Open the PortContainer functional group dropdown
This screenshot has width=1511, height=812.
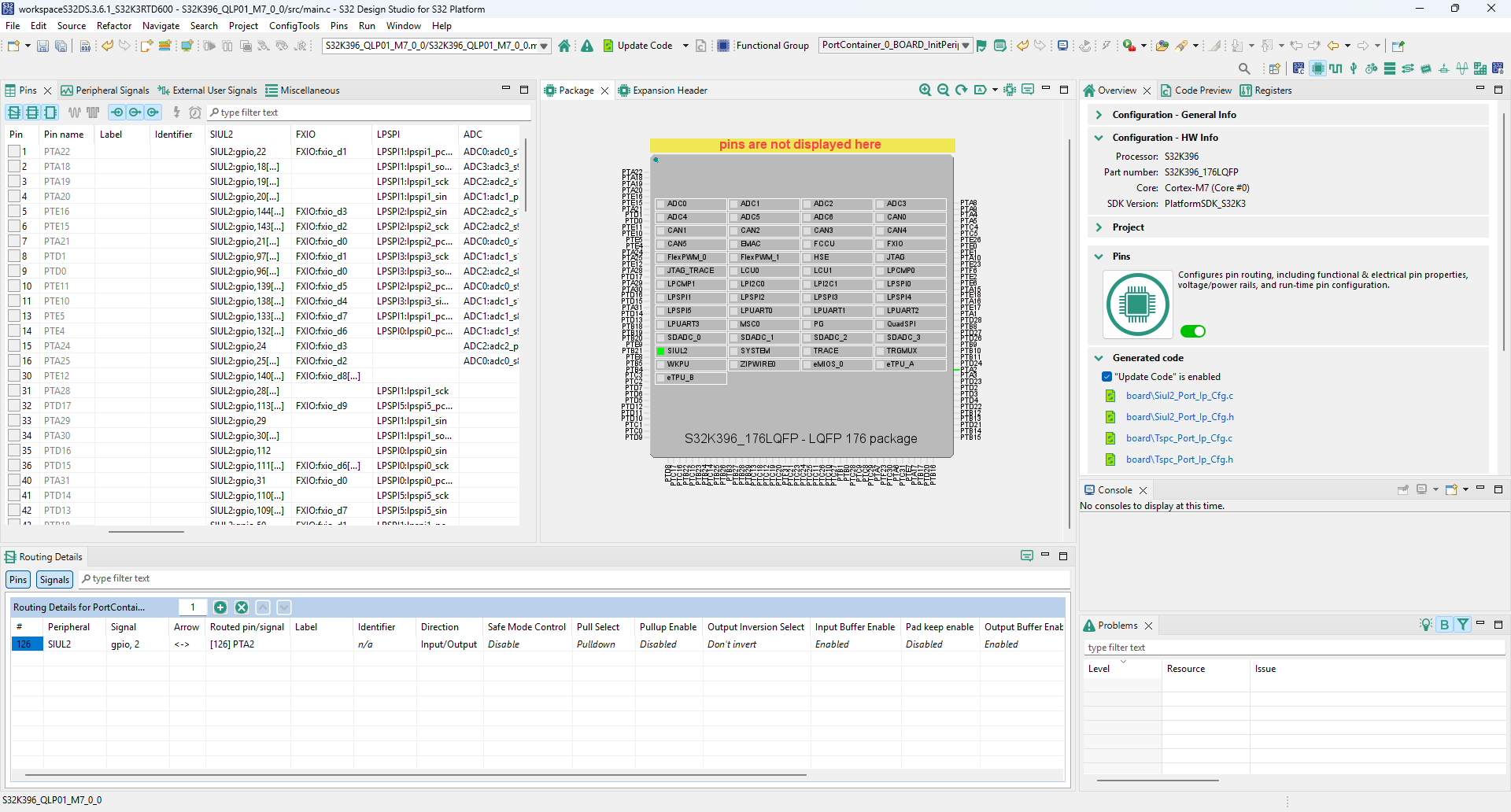pos(966,45)
